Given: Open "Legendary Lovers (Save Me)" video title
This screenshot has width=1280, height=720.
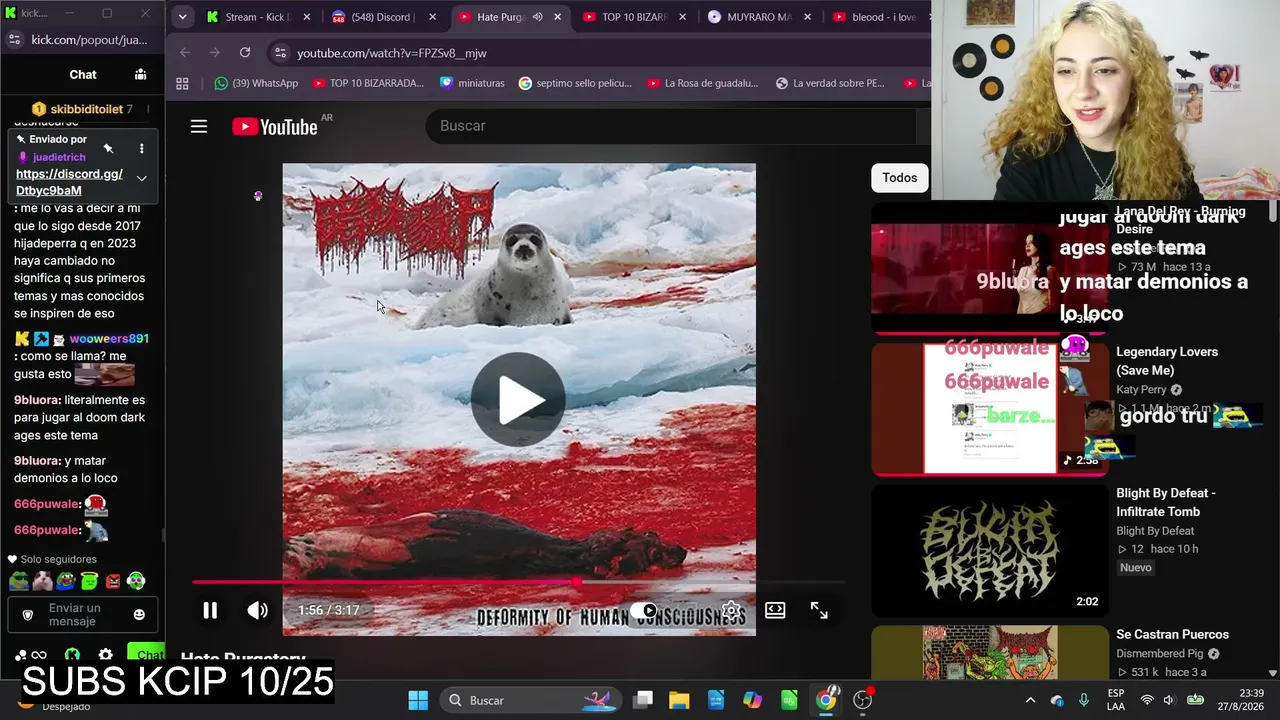Looking at the screenshot, I should (x=1167, y=361).
